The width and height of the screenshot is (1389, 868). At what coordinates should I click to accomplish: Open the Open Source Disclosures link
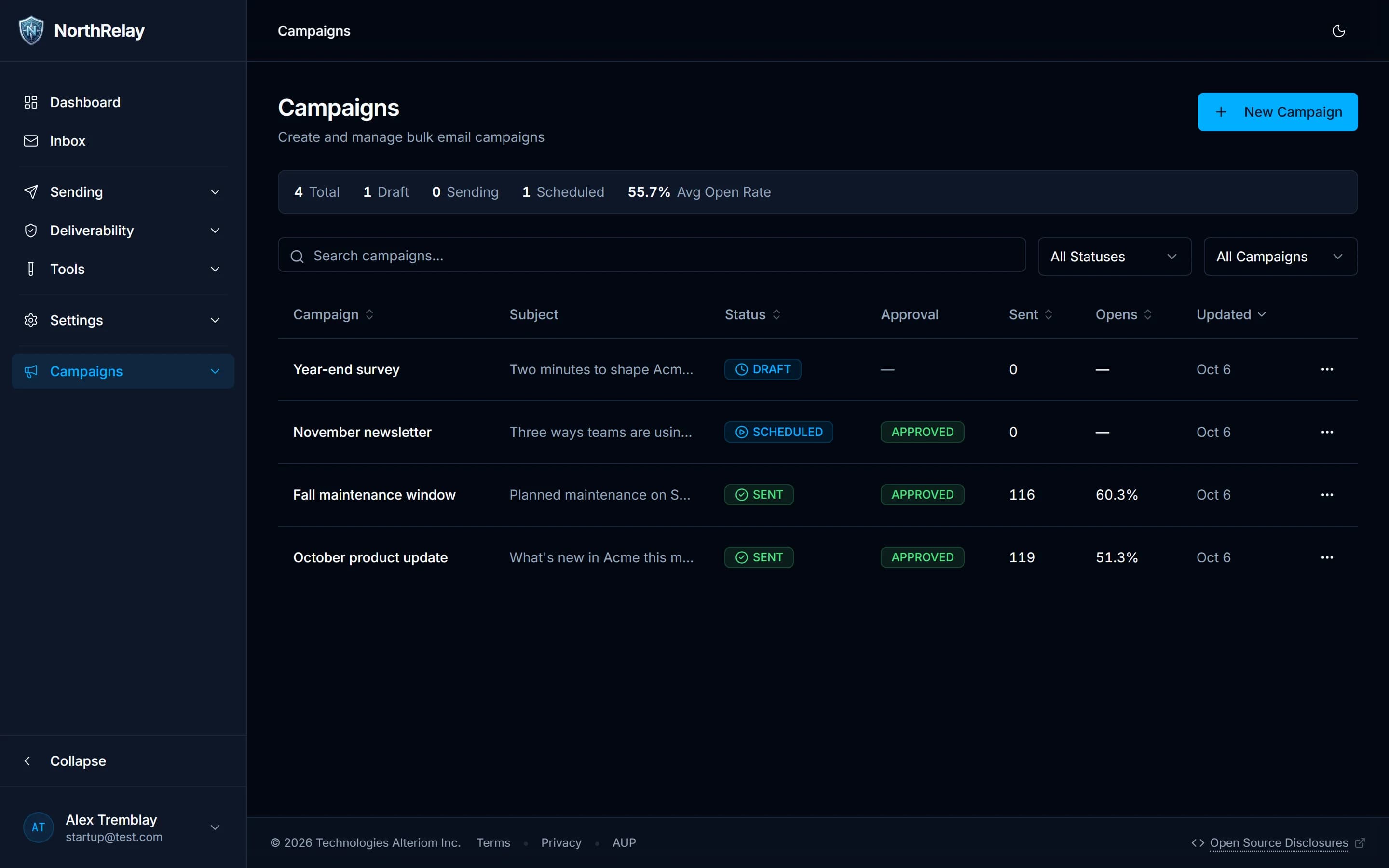point(1278,842)
